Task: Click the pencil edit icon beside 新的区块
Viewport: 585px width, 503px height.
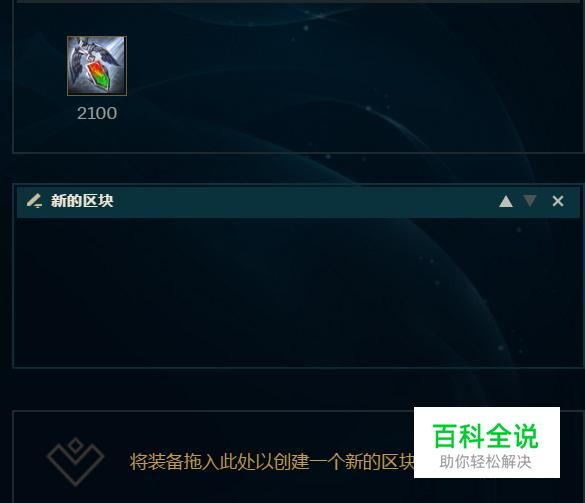Action: [34, 201]
